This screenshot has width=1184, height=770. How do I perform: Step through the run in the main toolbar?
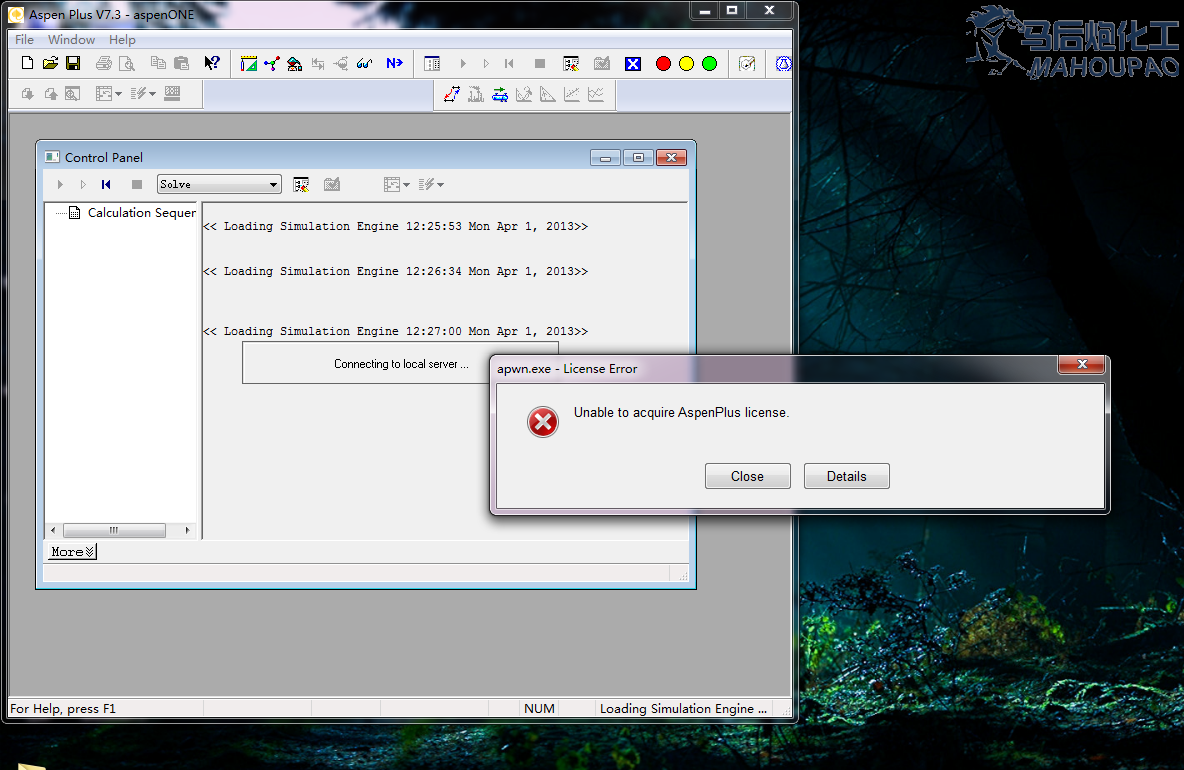click(486, 63)
